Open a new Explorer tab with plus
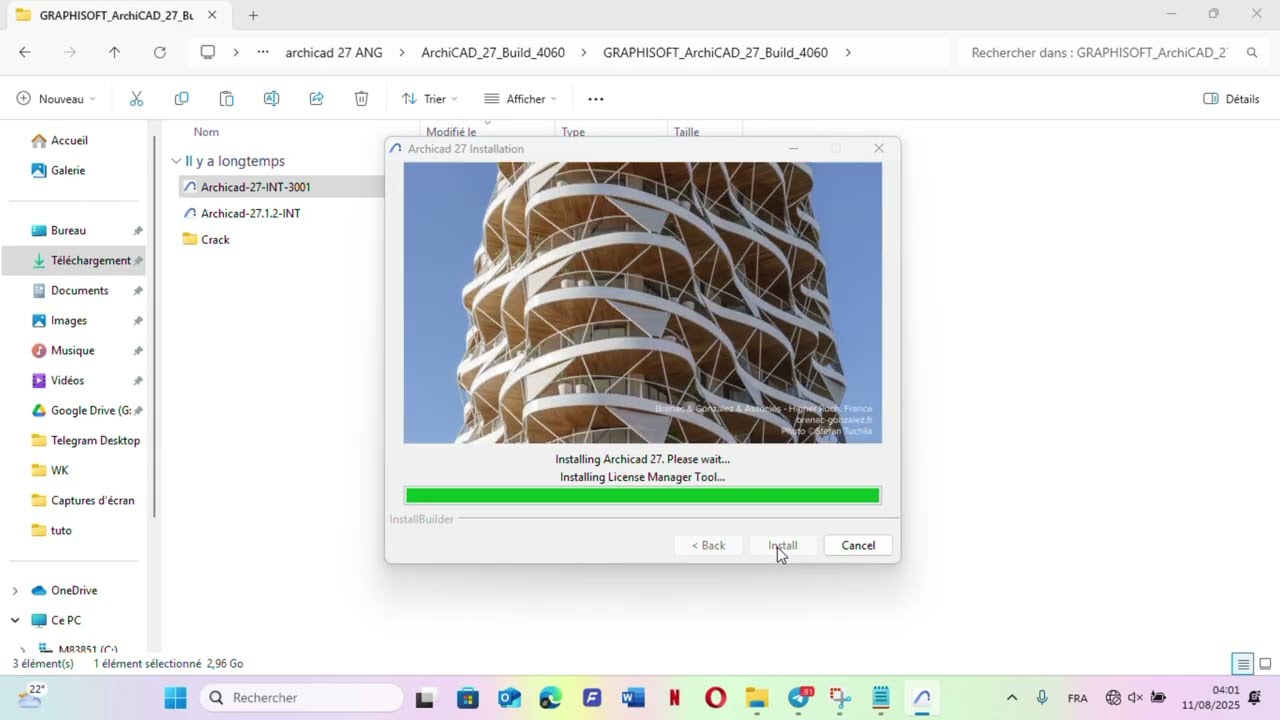The height and width of the screenshot is (720, 1280). point(253,15)
